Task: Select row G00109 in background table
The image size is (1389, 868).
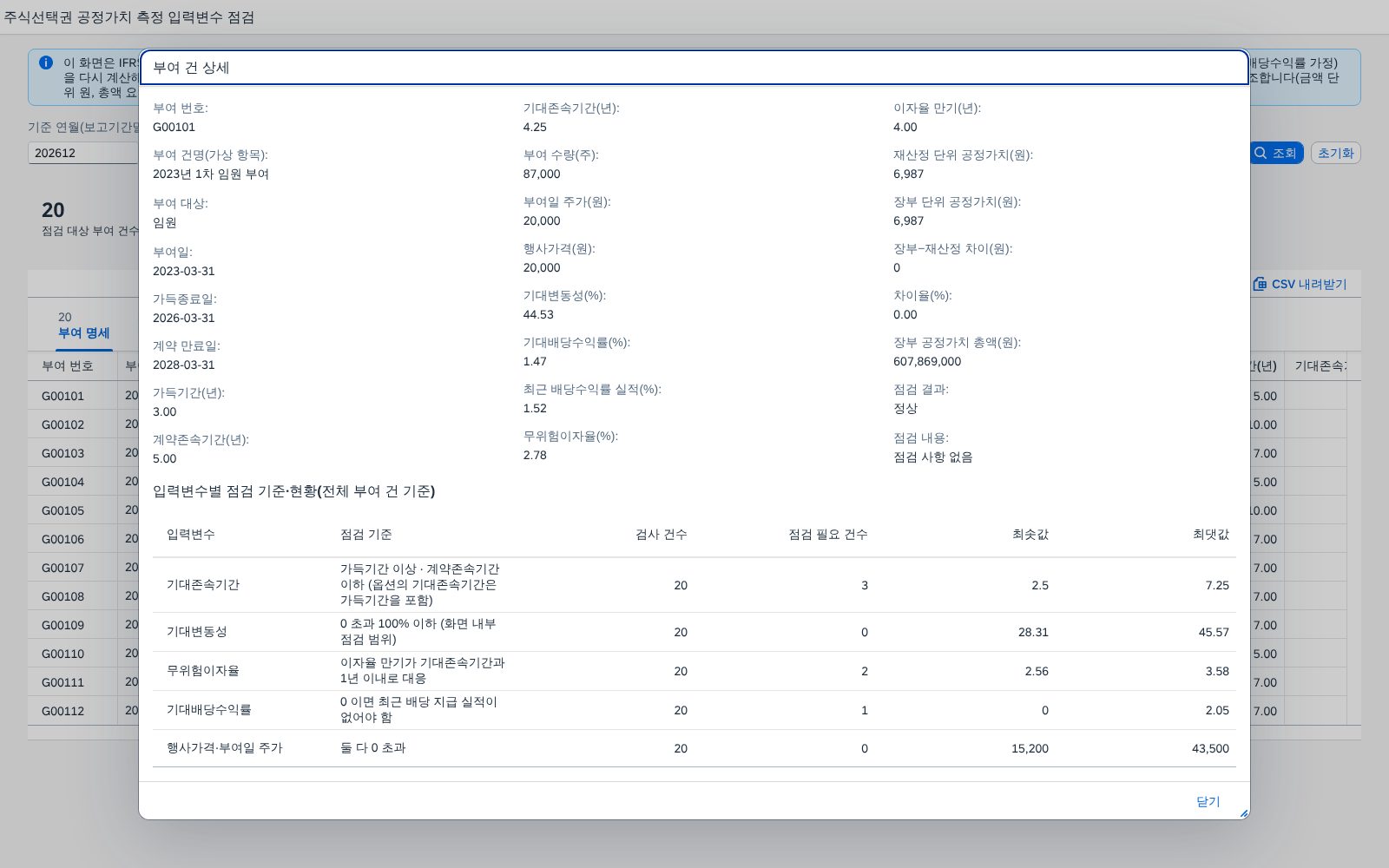Action: click(x=63, y=625)
